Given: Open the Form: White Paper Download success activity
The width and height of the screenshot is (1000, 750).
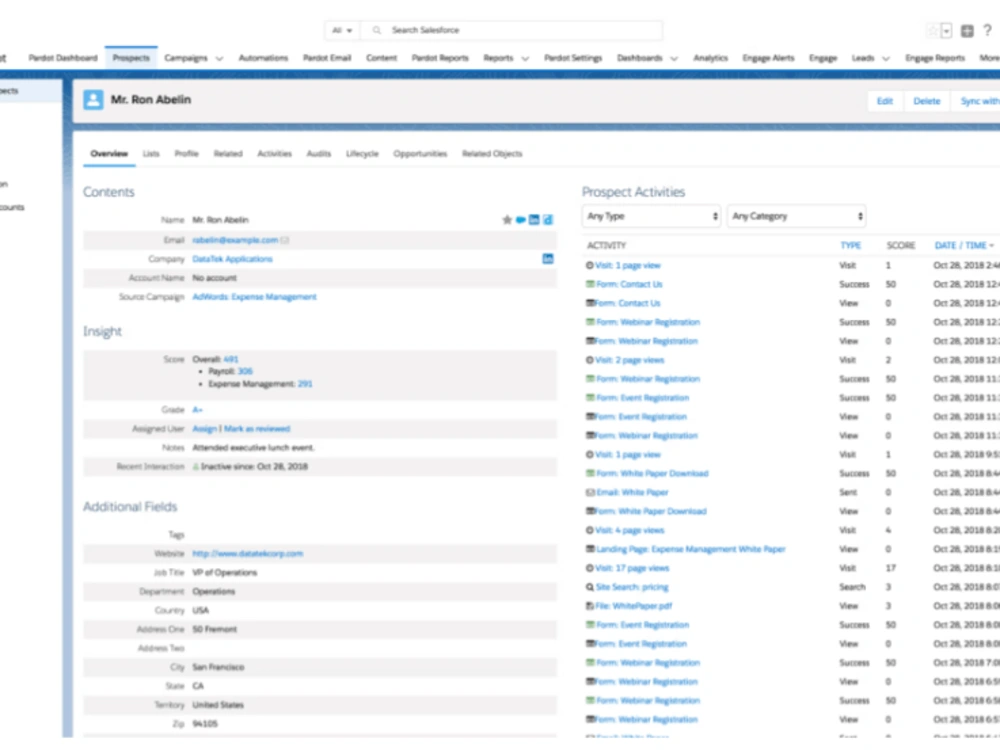Looking at the screenshot, I should [652, 474].
